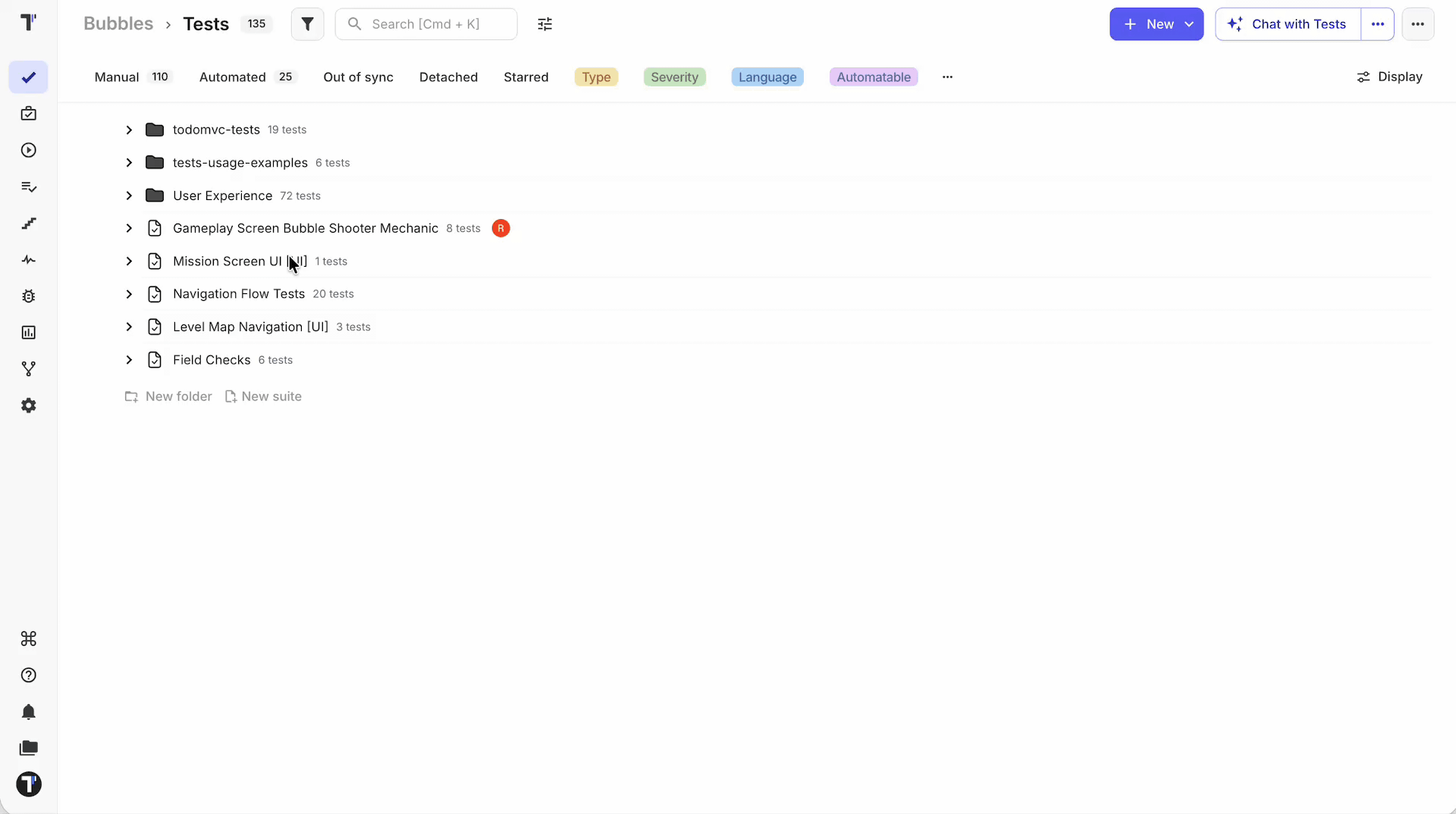This screenshot has width=1456, height=814.
Task: Open the Branches fork sidebar icon
Action: tap(28, 369)
